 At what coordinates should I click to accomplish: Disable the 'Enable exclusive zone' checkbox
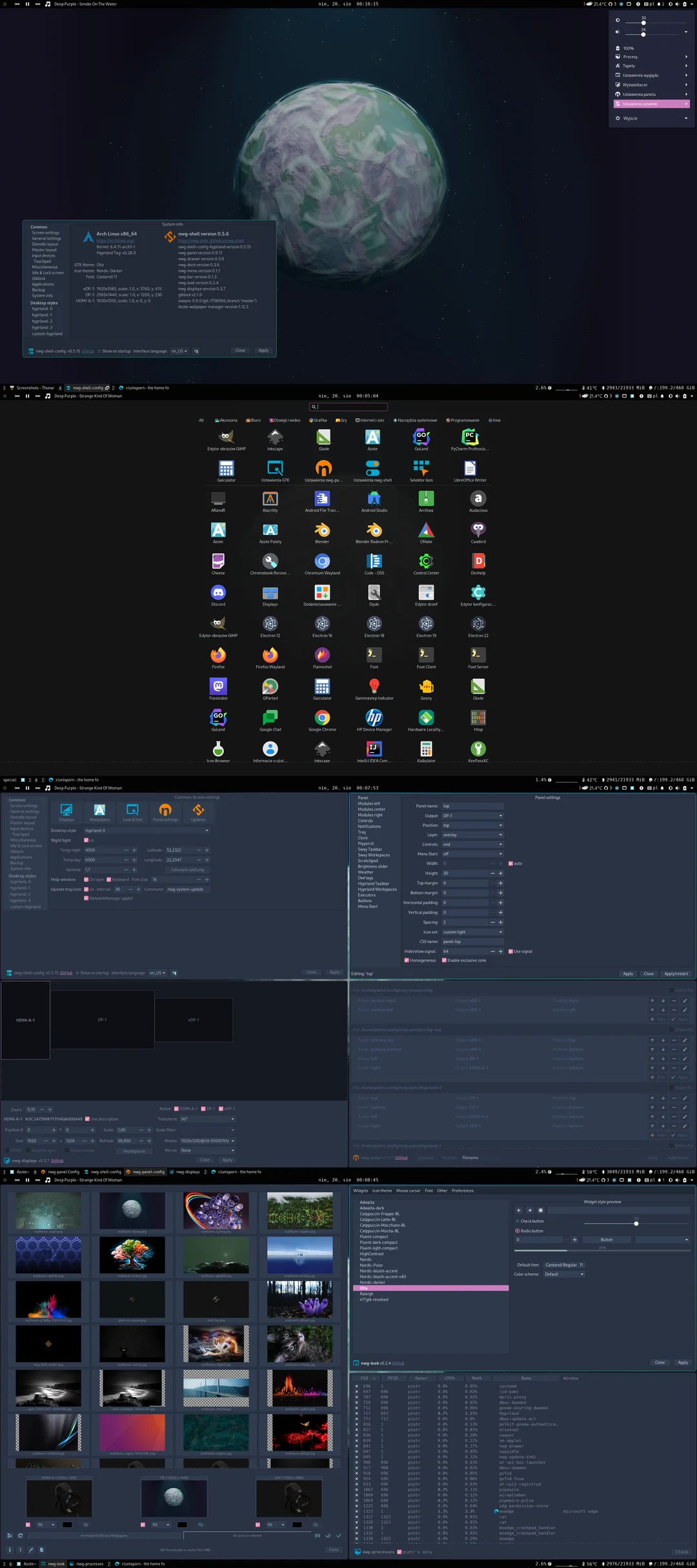[444, 960]
